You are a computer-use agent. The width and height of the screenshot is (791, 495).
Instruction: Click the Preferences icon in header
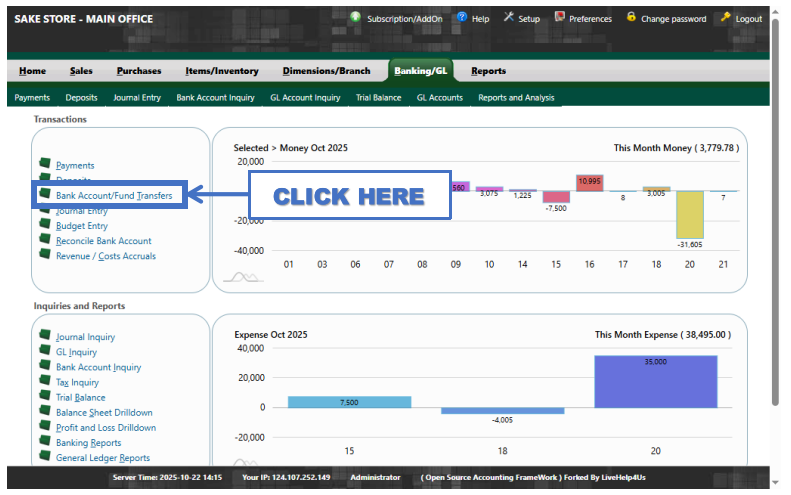559,18
